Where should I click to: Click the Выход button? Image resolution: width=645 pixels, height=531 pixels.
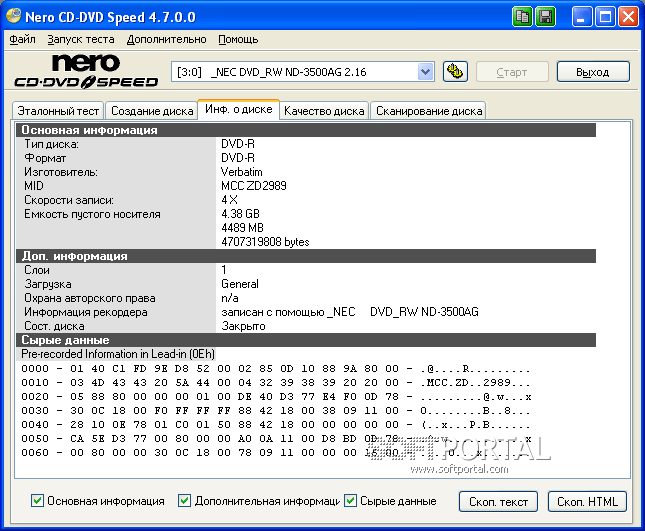593,72
